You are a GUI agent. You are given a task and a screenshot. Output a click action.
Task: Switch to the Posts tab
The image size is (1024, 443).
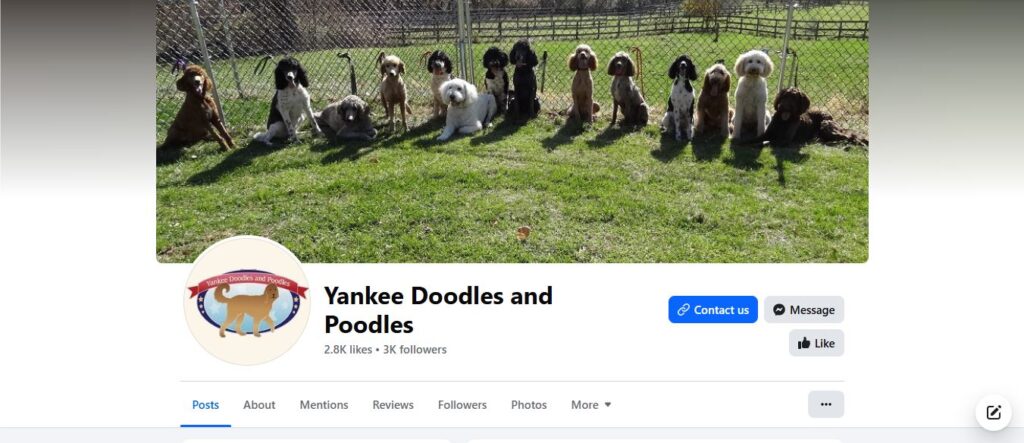coord(206,405)
